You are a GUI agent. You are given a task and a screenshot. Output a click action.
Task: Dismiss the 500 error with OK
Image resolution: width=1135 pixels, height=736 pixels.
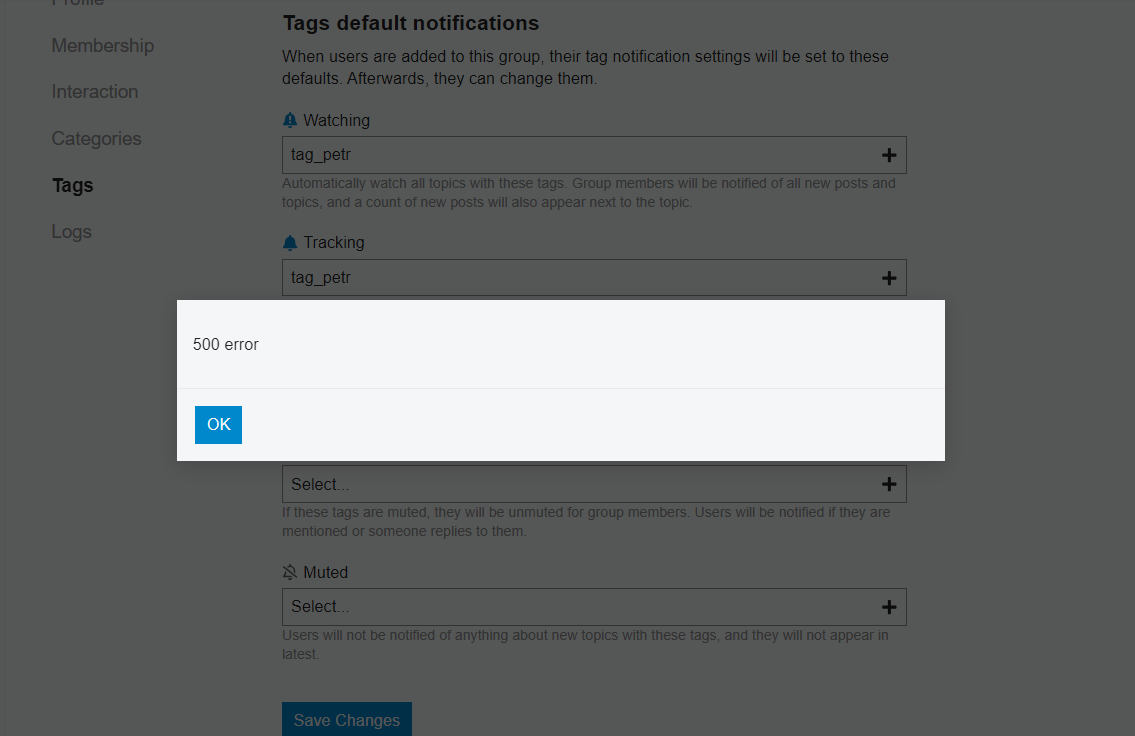[x=218, y=425]
